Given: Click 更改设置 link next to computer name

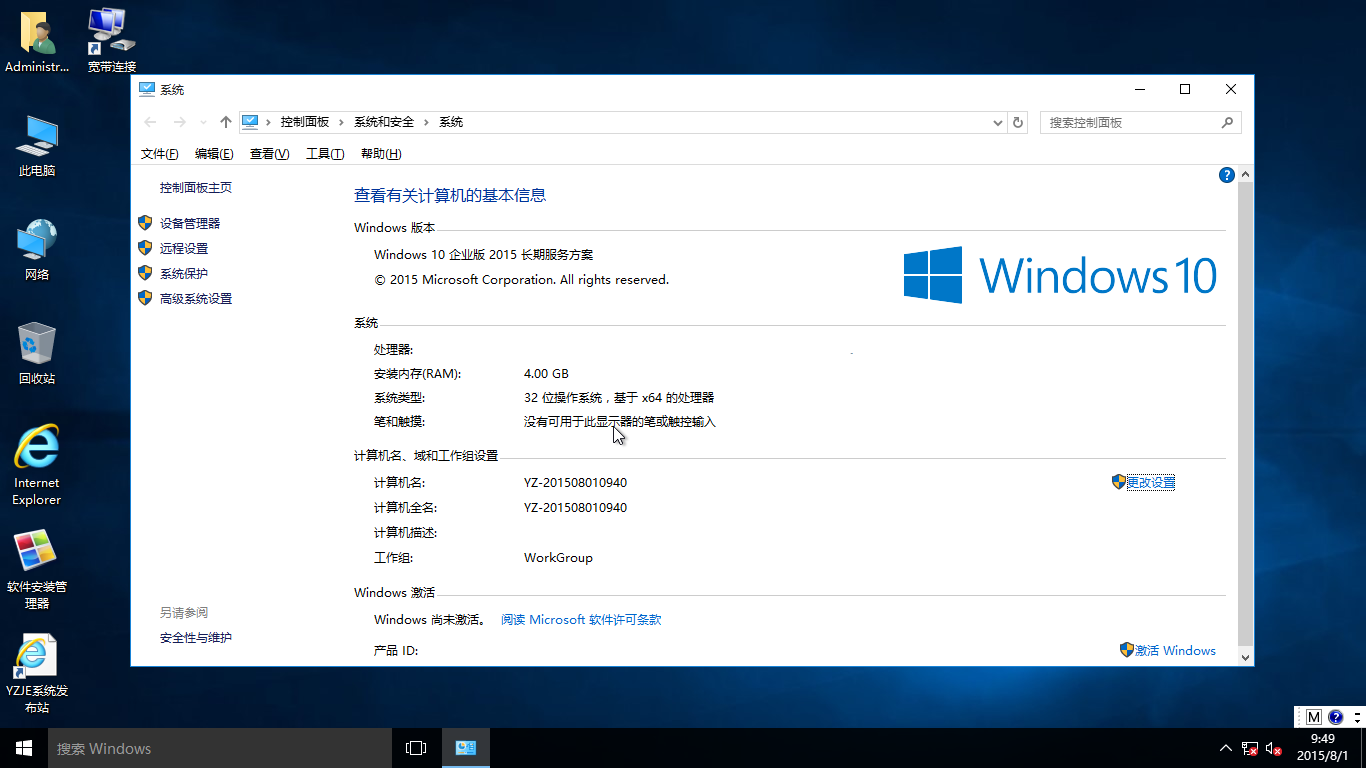Looking at the screenshot, I should [1151, 482].
